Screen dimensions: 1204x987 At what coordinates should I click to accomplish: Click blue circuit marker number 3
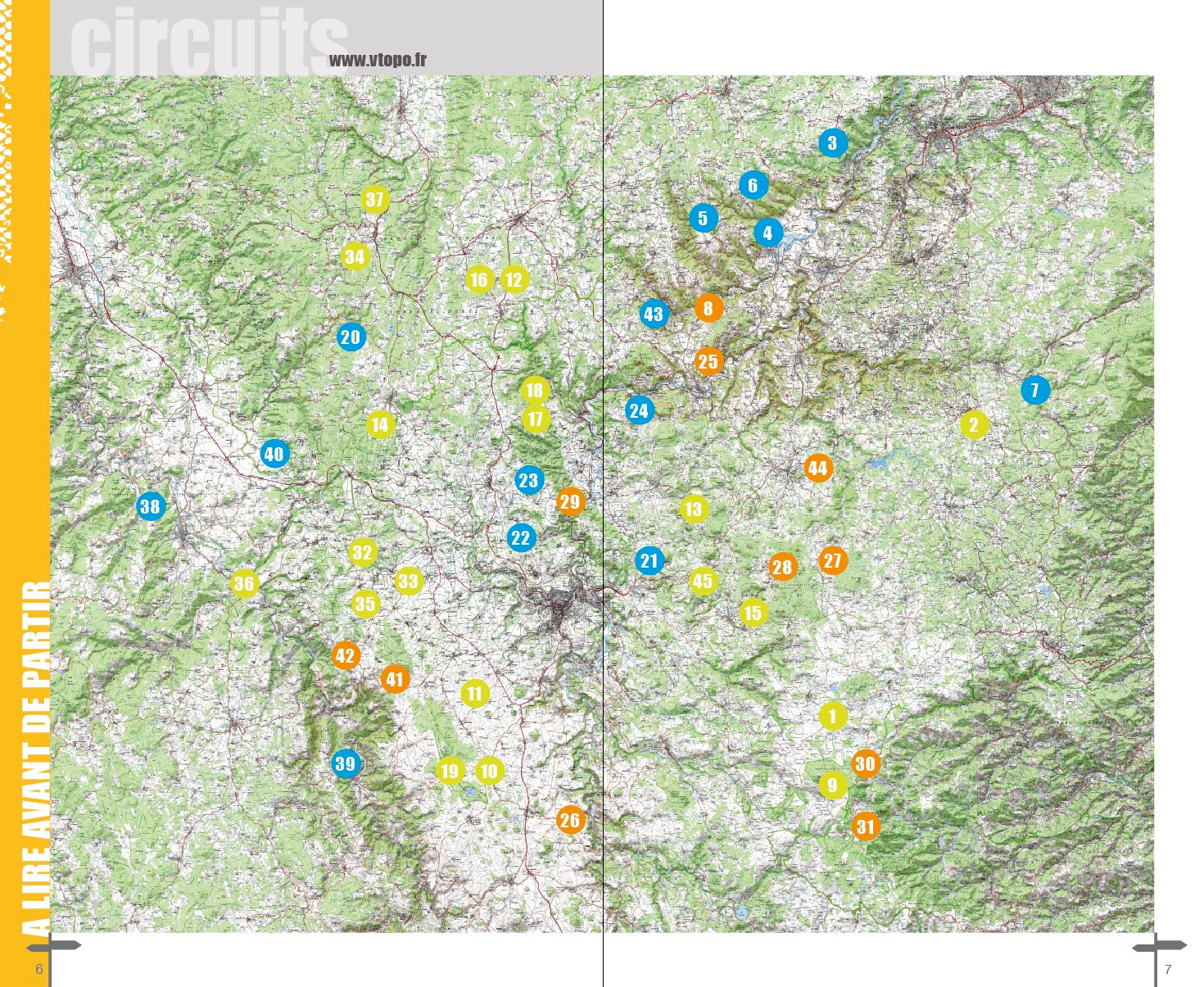pos(832,143)
